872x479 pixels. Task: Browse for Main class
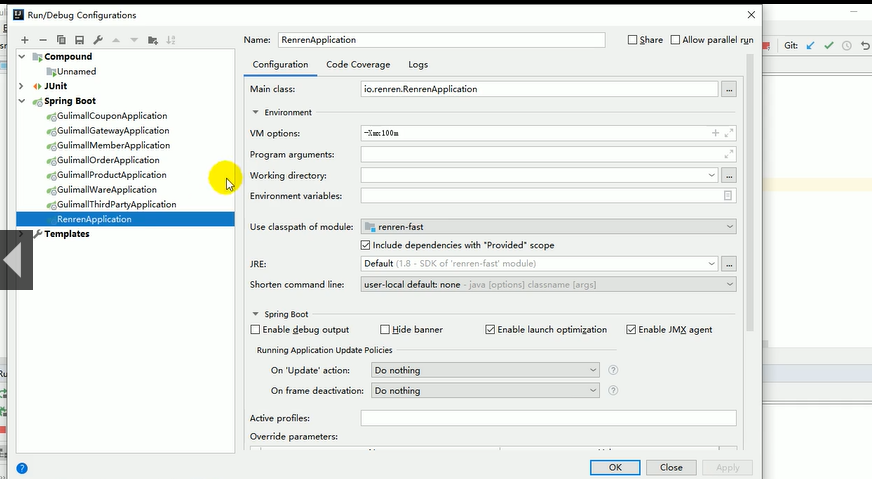point(729,89)
